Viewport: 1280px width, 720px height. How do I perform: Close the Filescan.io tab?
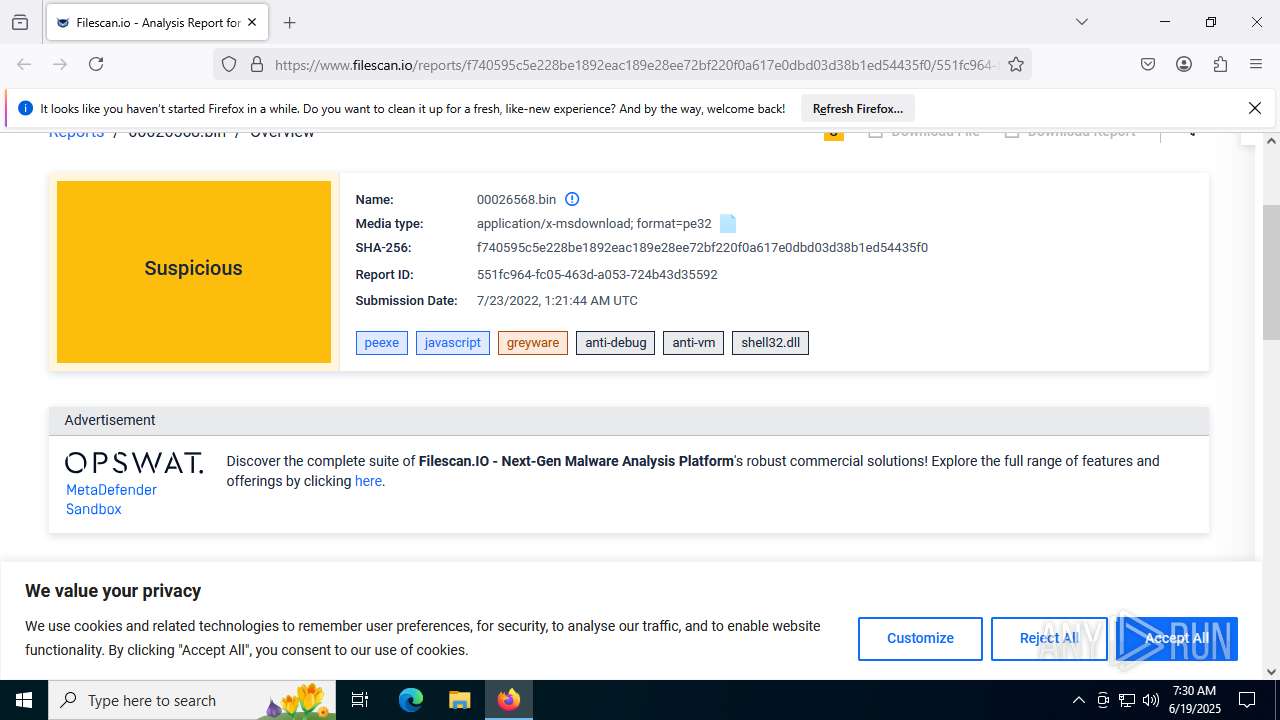[252, 22]
